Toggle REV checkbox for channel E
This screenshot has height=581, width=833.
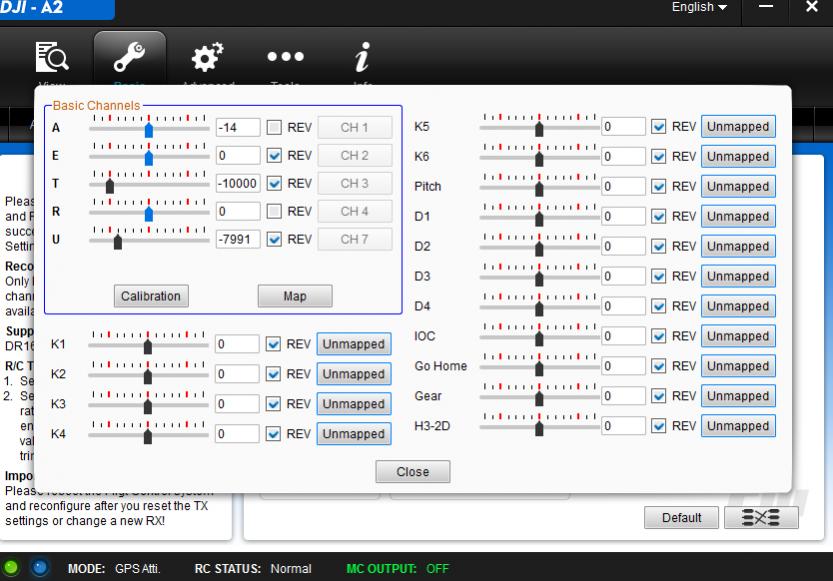coord(274,156)
